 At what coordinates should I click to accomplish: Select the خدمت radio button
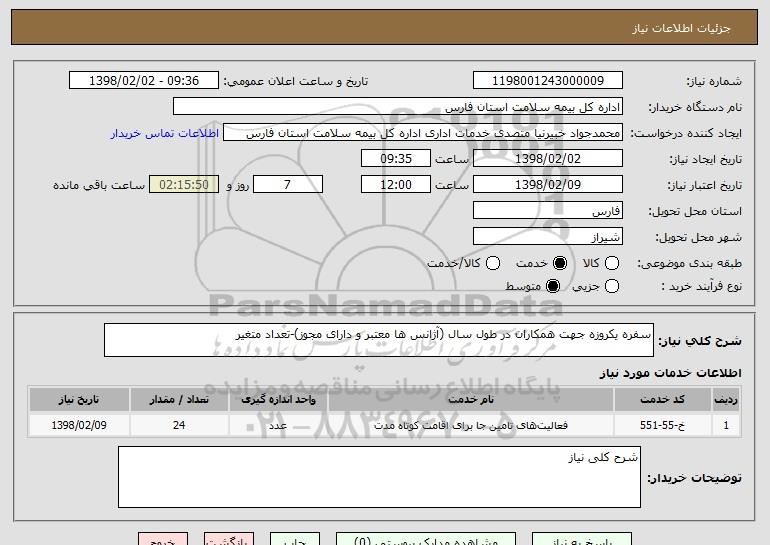[x=560, y=263]
